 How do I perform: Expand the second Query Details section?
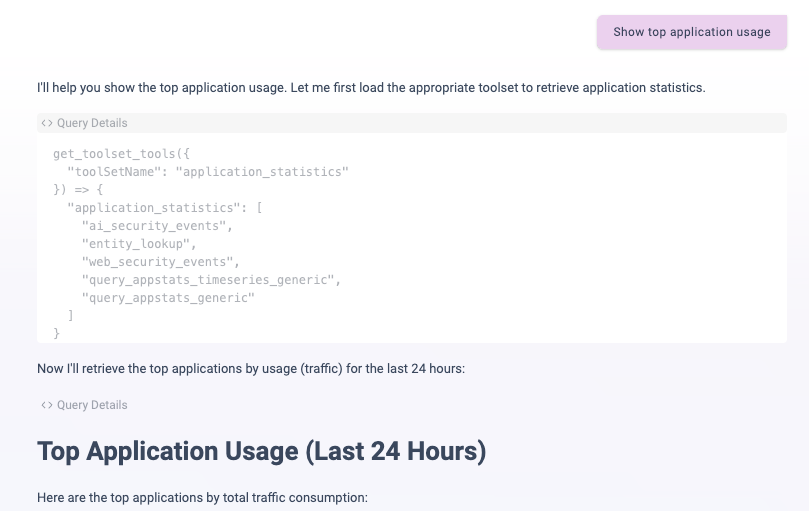pyautogui.click(x=84, y=405)
